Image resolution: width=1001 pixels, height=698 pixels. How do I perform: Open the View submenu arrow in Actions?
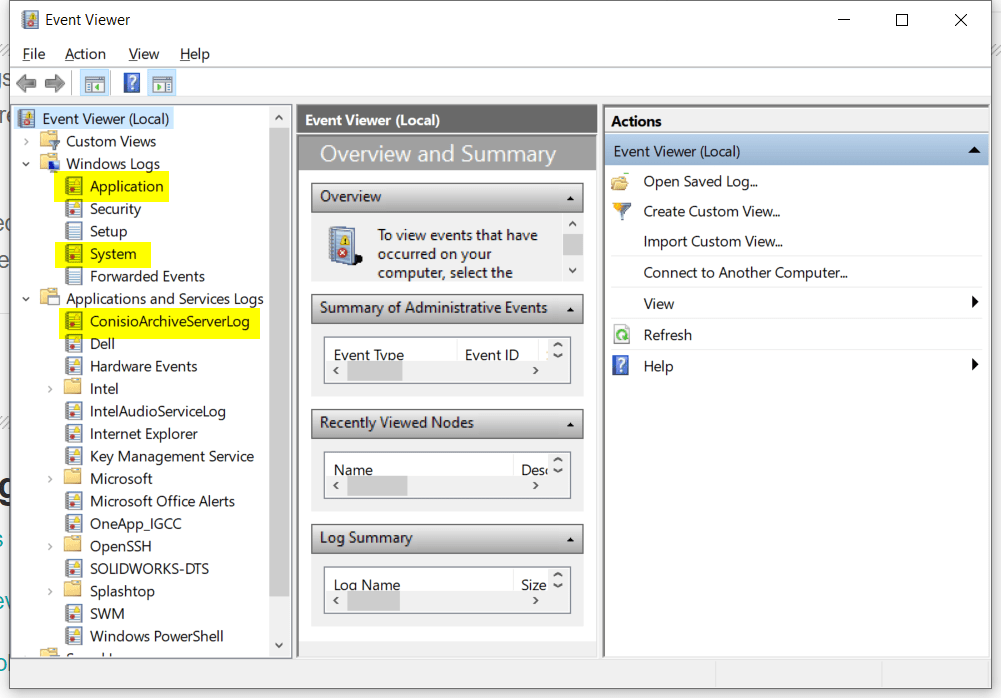coord(975,302)
